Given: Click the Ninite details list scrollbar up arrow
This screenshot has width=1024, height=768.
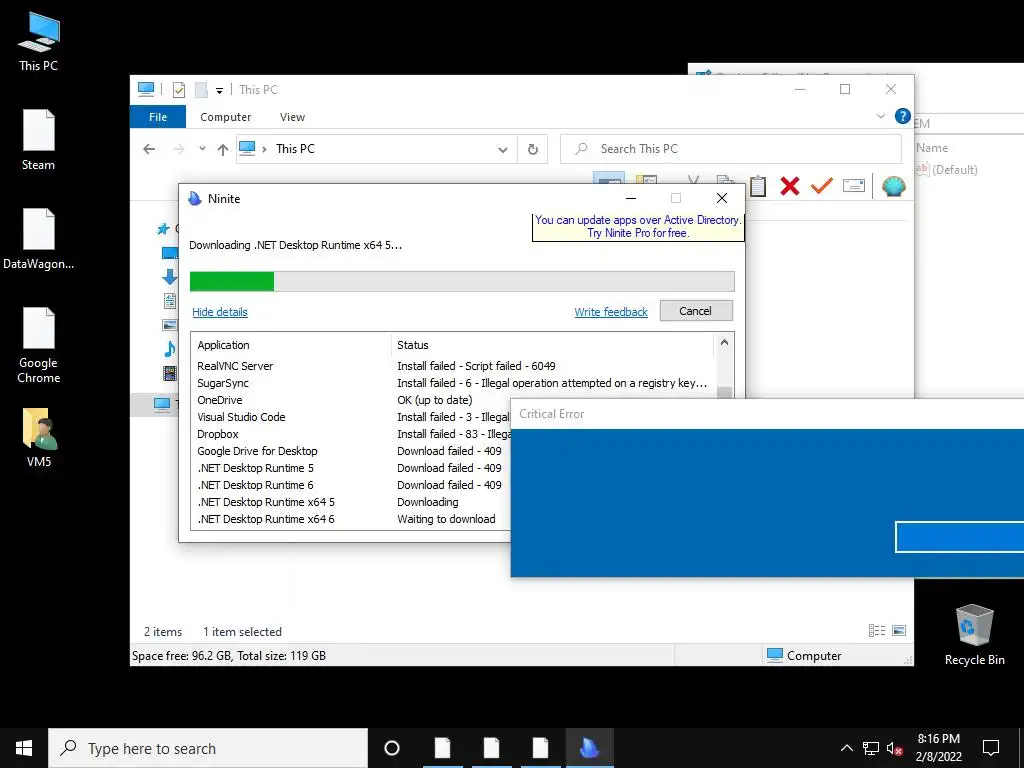Looking at the screenshot, I should pyautogui.click(x=724, y=342).
